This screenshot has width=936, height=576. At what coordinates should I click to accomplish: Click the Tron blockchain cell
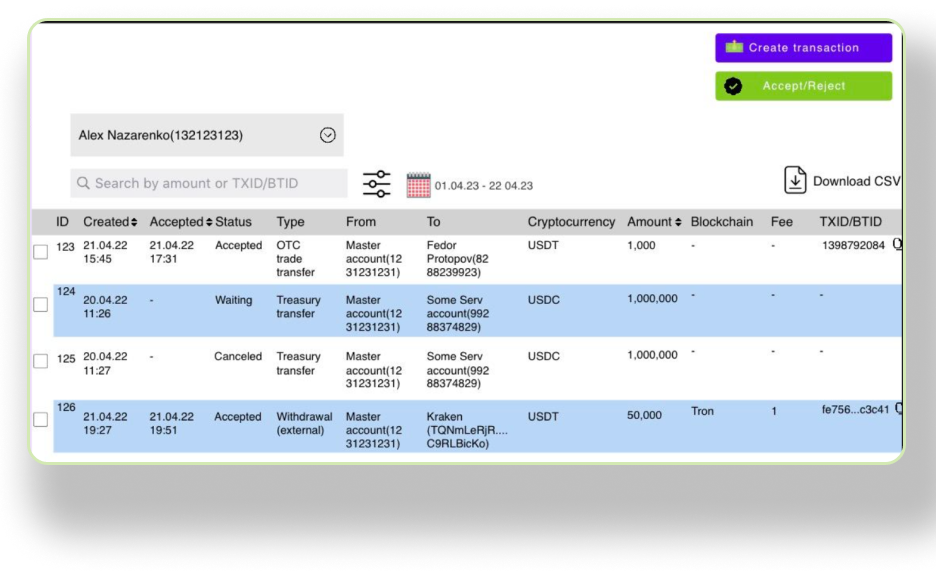(x=702, y=411)
